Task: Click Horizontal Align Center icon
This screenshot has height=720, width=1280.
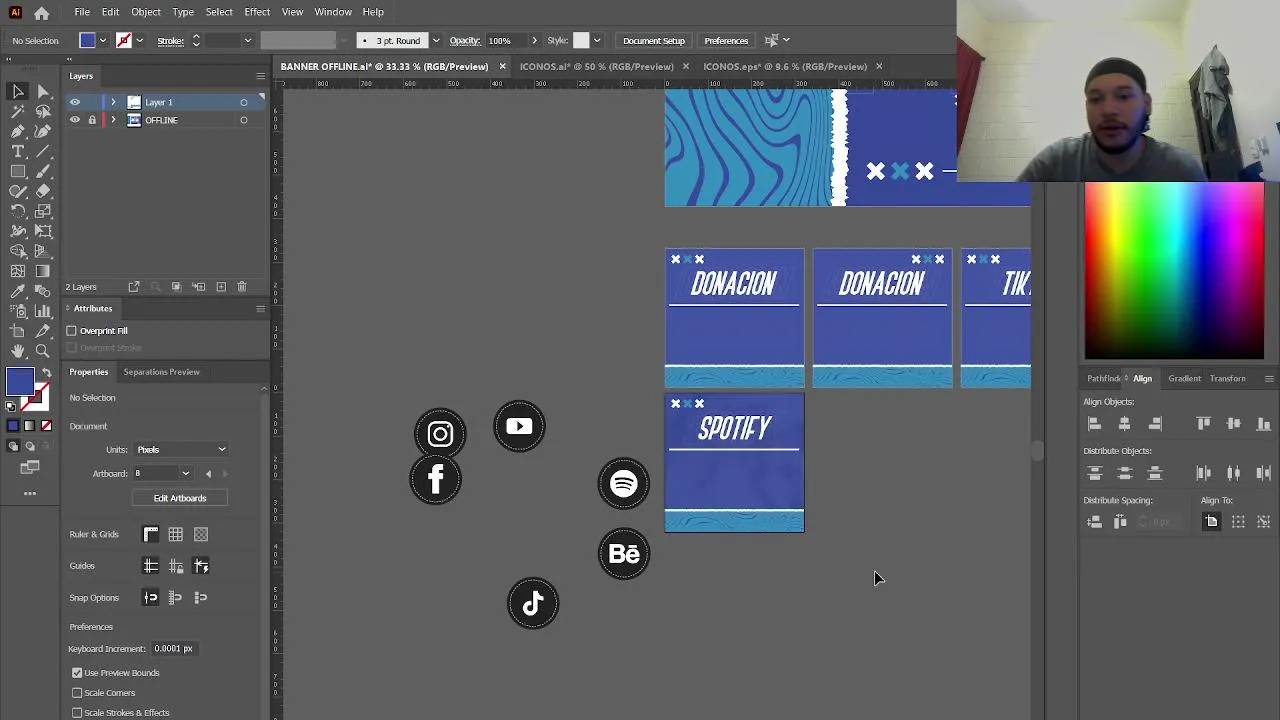Action: pyautogui.click(x=1124, y=424)
